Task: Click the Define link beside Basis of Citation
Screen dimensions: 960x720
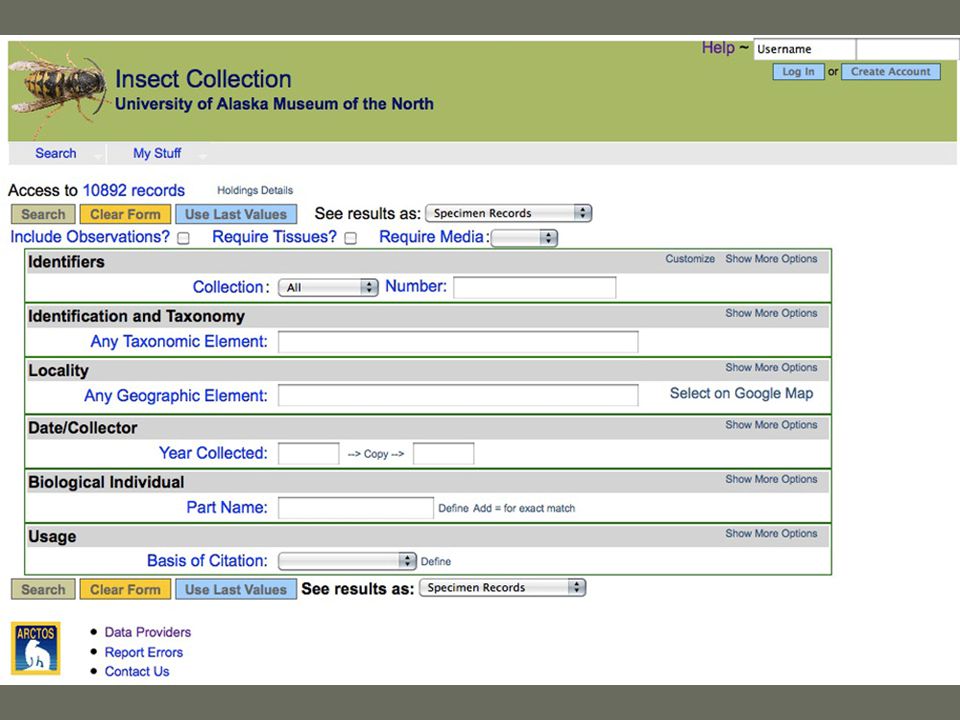Action: (x=436, y=561)
